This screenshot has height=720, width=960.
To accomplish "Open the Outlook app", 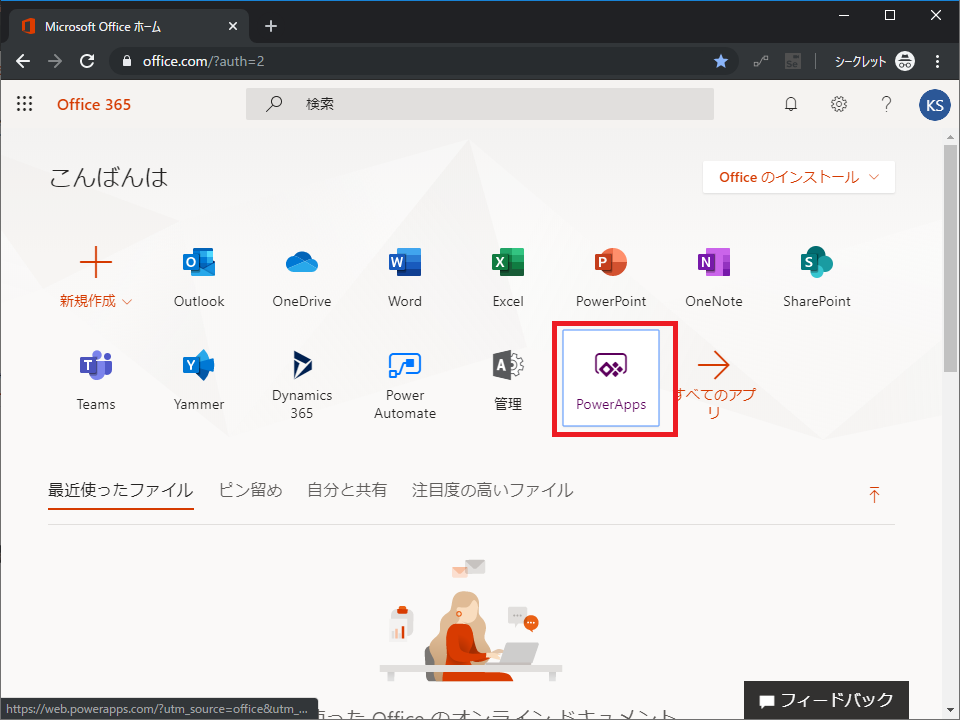I will click(x=199, y=277).
